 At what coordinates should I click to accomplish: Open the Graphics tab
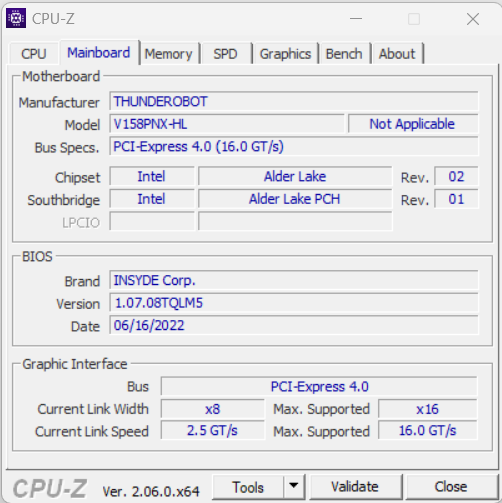[285, 53]
